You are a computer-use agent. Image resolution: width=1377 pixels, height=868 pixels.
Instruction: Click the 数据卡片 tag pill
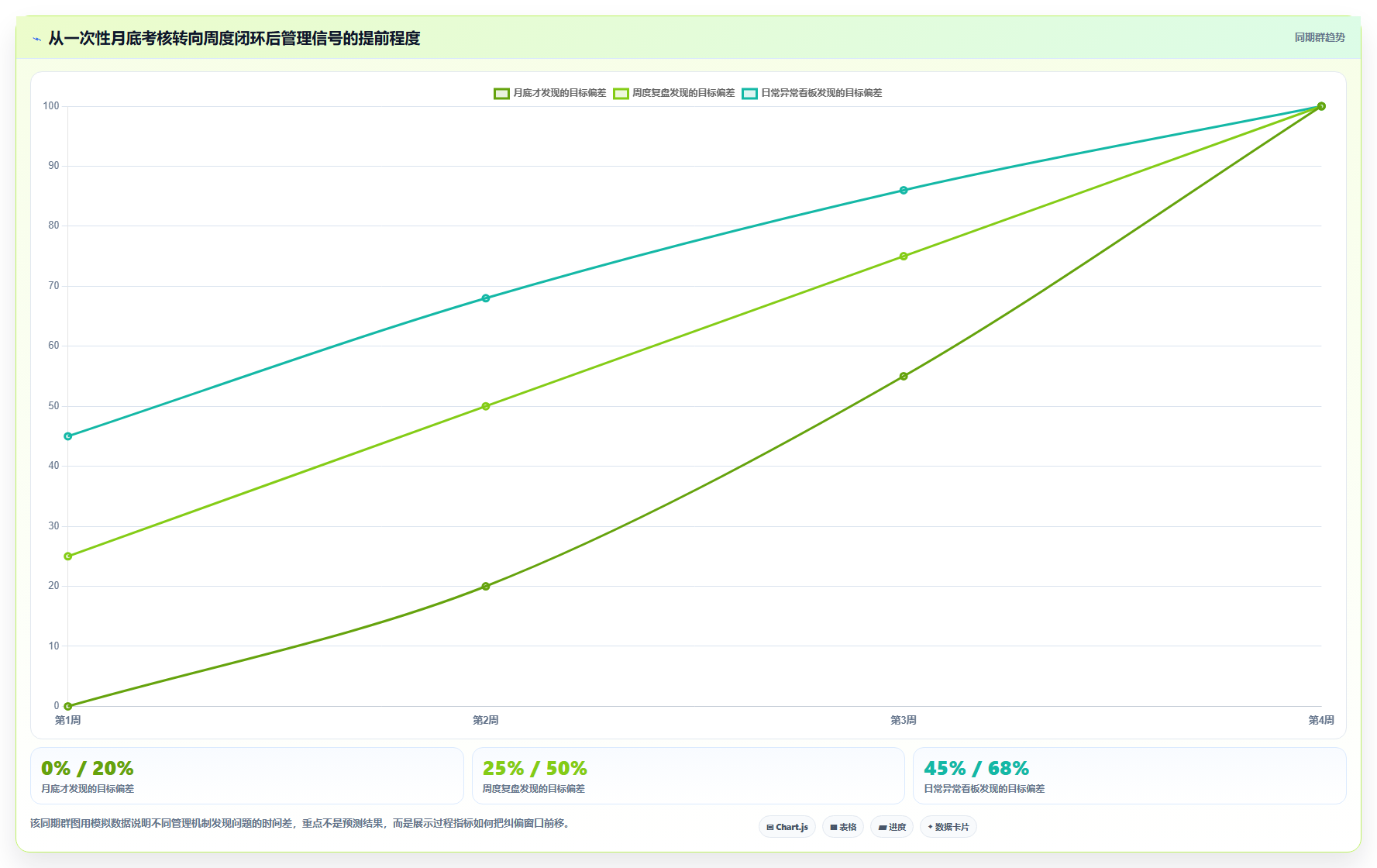point(948,827)
